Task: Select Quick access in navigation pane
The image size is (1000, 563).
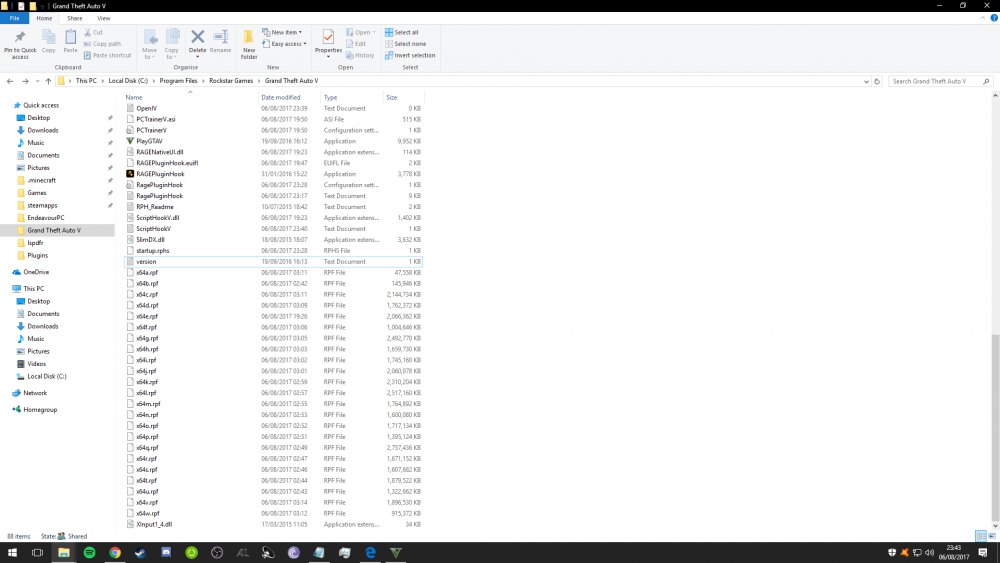Action: point(41,105)
